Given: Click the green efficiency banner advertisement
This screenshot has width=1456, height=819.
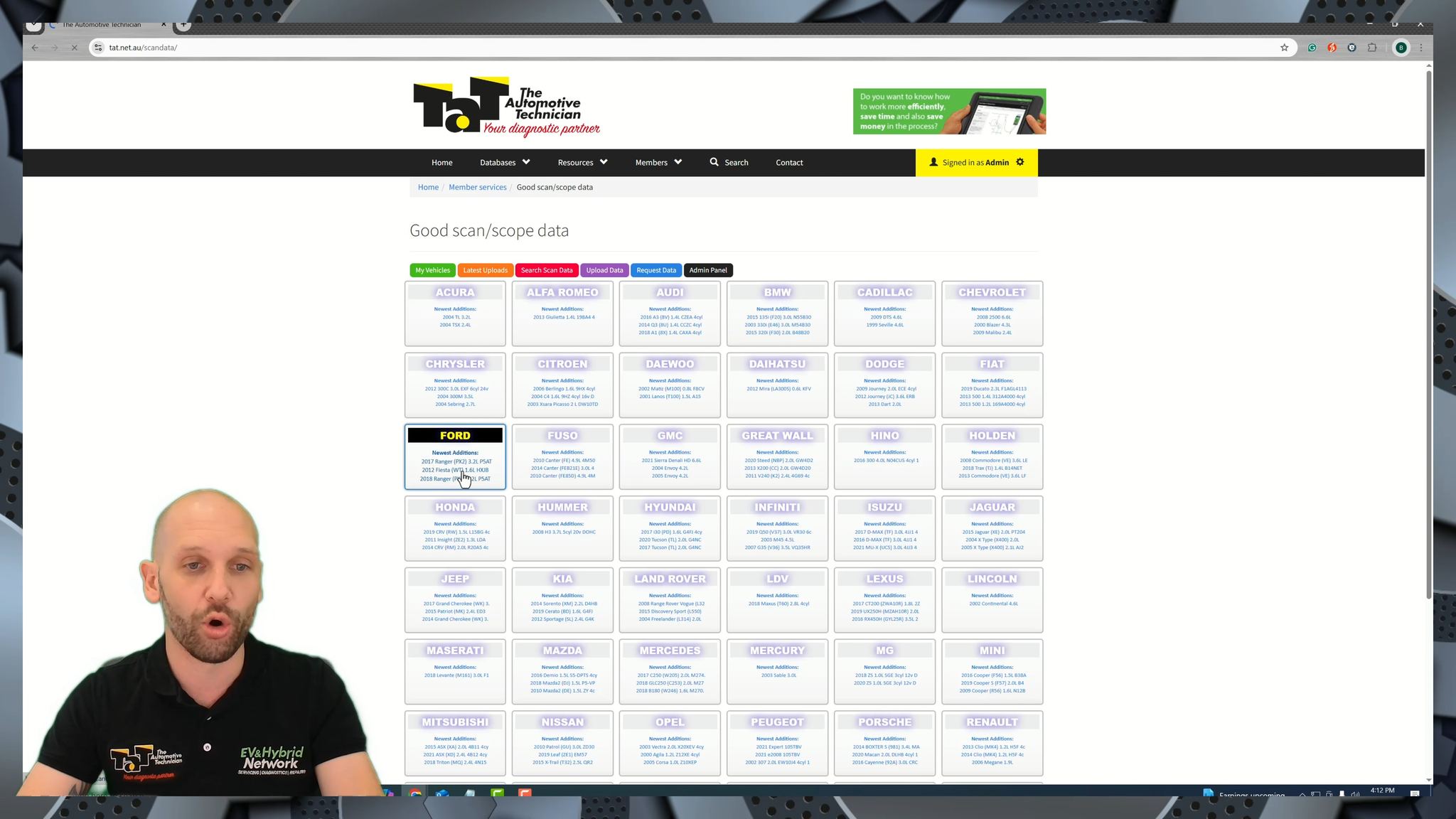Looking at the screenshot, I should point(949,112).
